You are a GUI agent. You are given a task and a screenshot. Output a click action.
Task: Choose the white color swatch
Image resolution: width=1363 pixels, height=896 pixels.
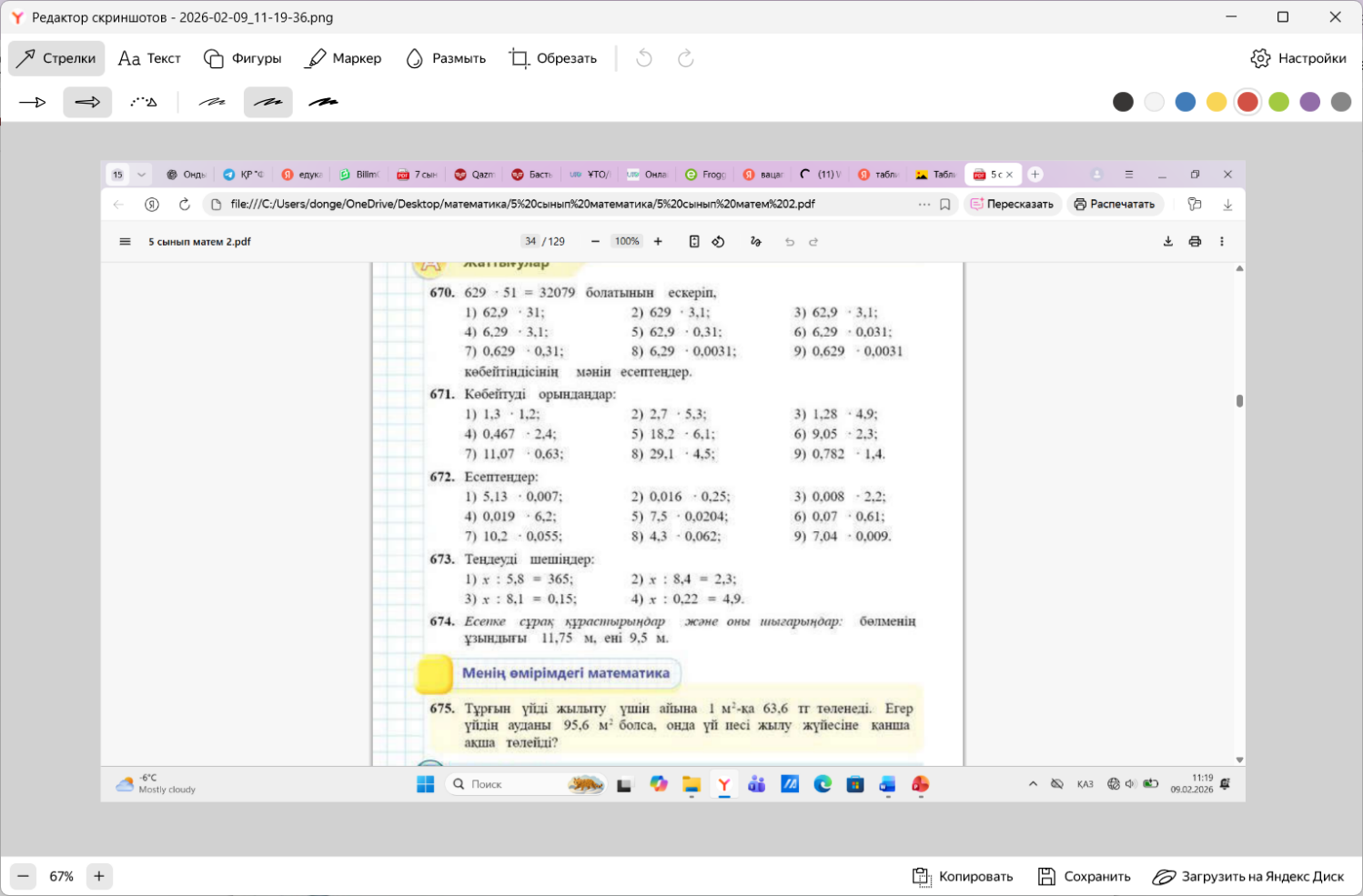pyautogui.click(x=1155, y=102)
